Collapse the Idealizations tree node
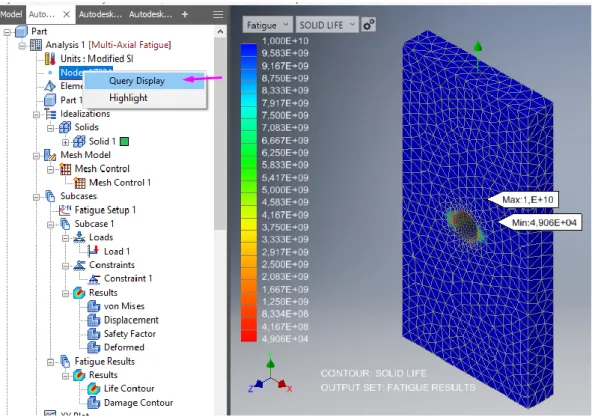The height and width of the screenshot is (417, 592). click(x=36, y=114)
